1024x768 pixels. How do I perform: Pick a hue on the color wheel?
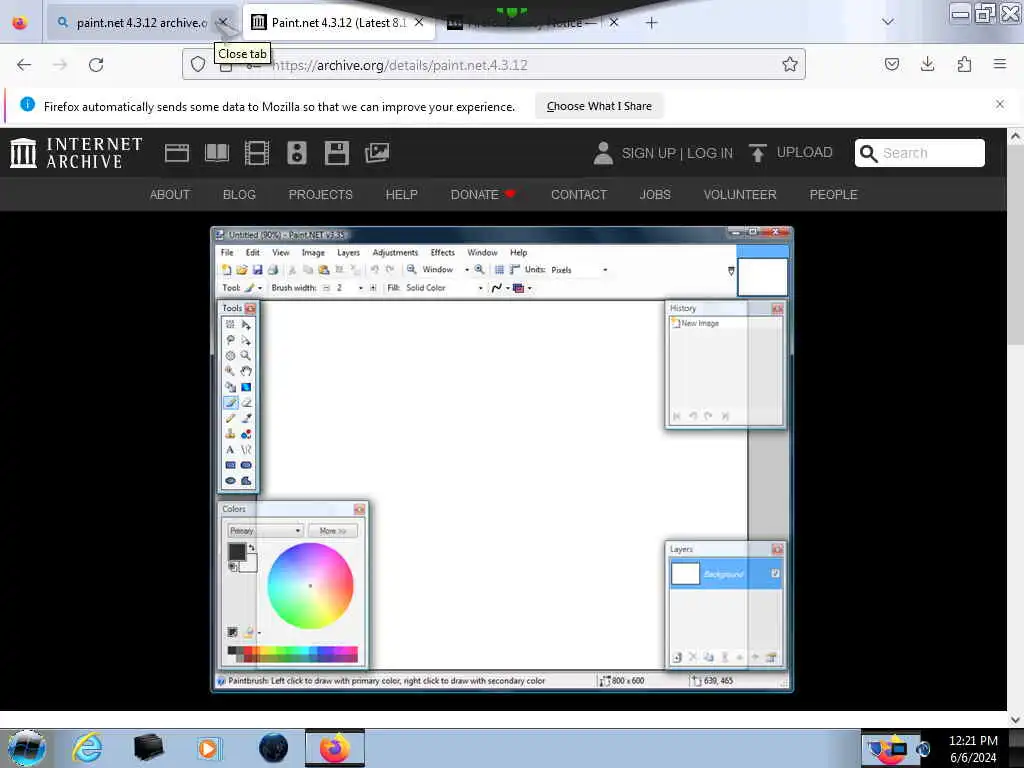(x=310, y=586)
